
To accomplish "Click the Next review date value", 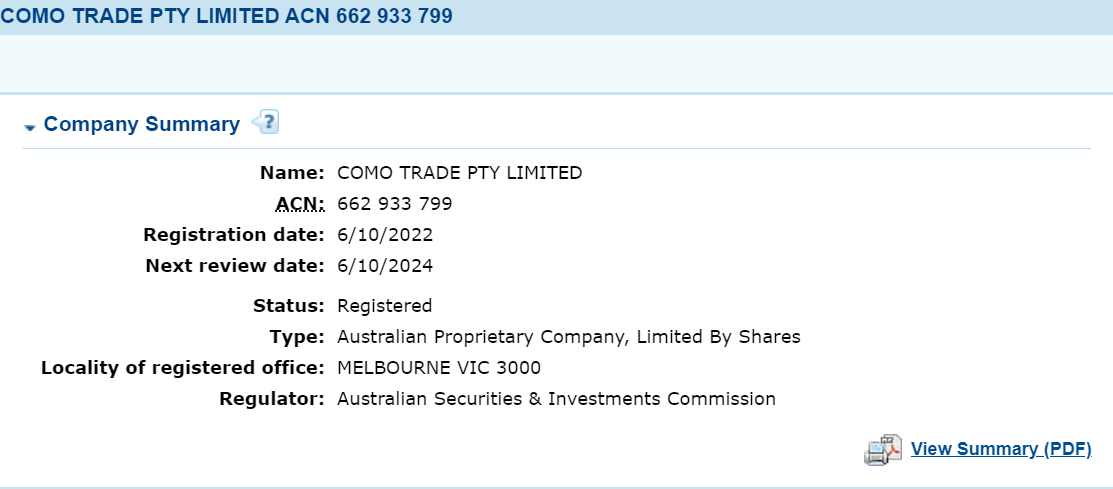I will pos(385,266).
